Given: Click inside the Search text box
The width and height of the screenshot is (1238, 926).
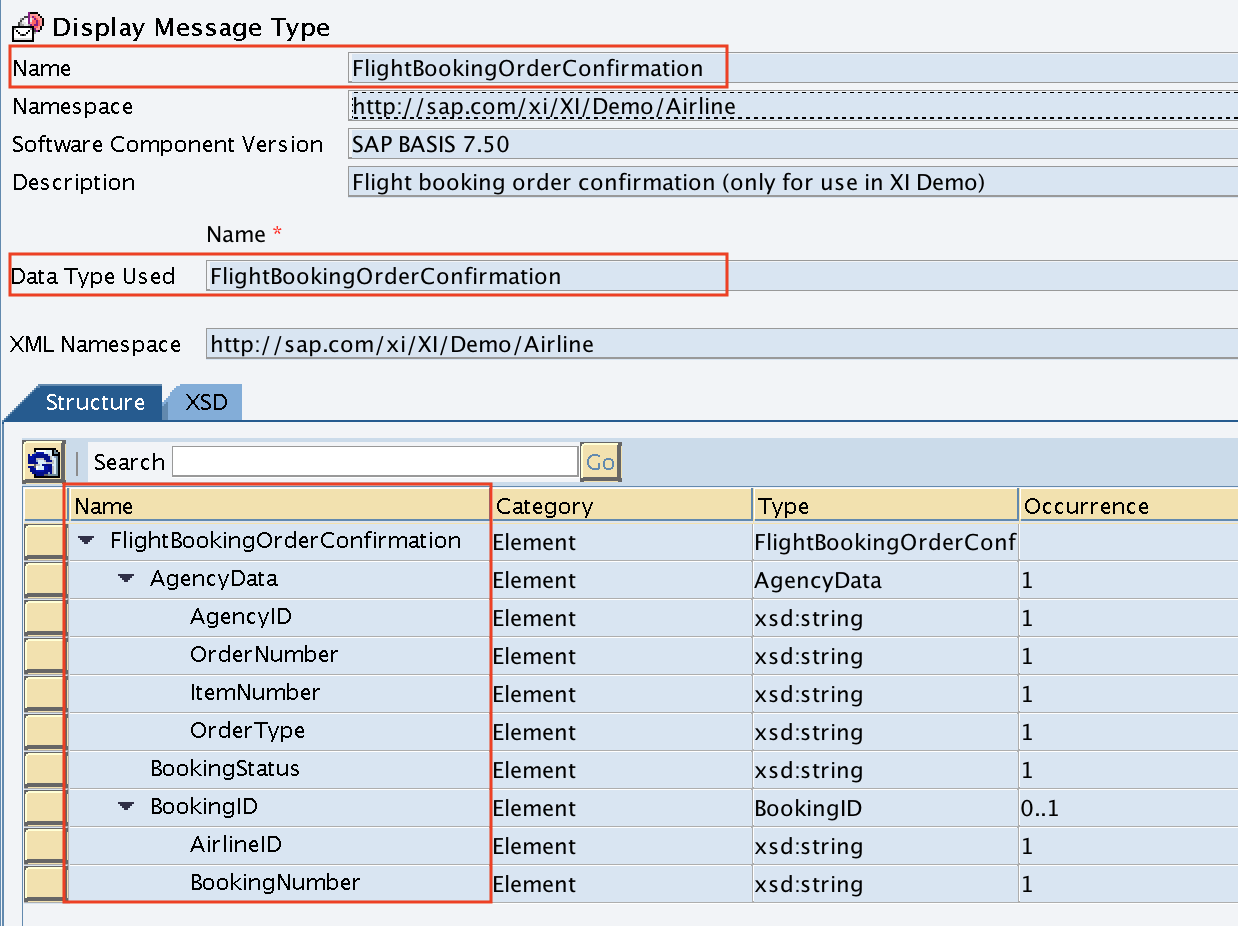Looking at the screenshot, I should coord(375,461).
